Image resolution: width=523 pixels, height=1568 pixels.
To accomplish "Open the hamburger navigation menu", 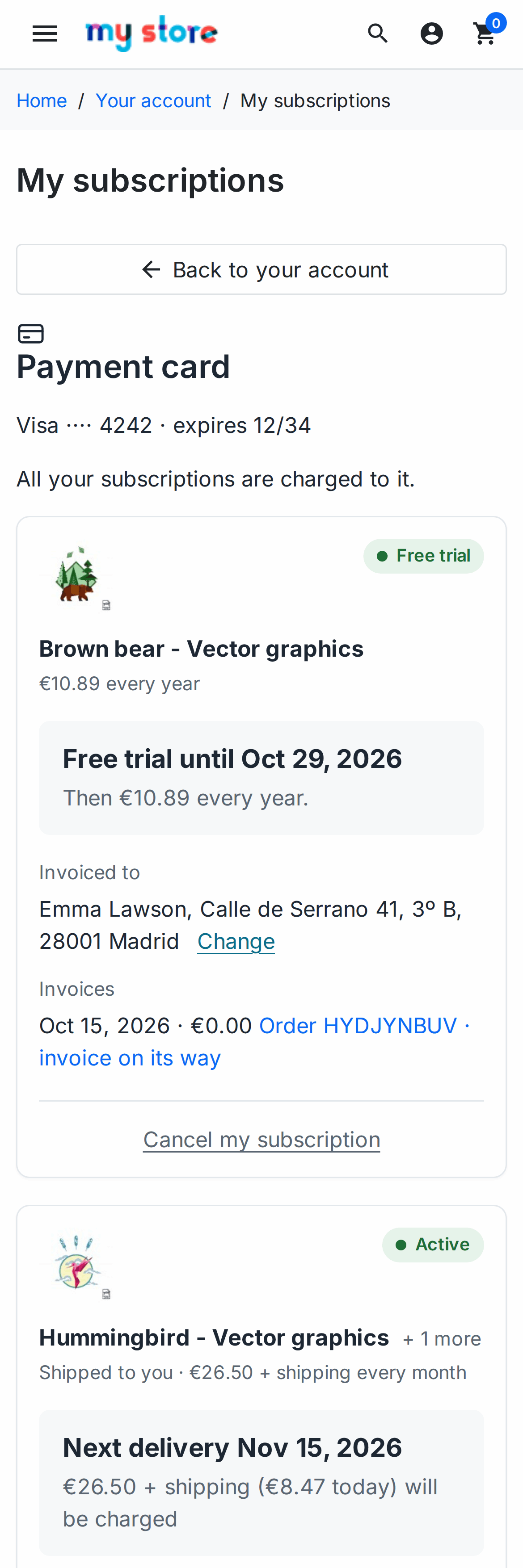I will [44, 34].
